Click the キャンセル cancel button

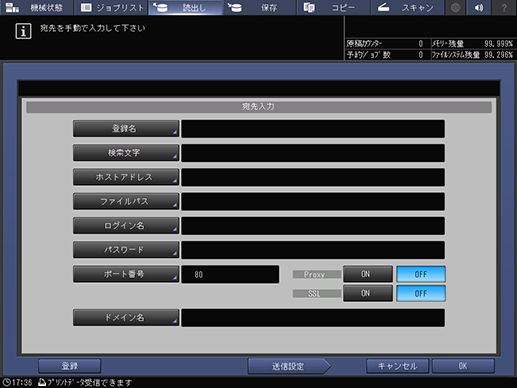pyautogui.click(x=397, y=366)
